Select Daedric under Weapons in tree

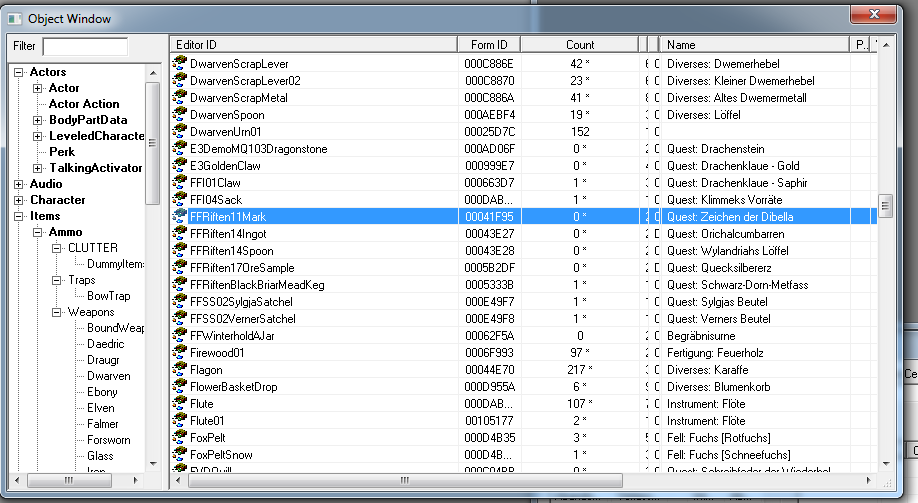point(104,344)
